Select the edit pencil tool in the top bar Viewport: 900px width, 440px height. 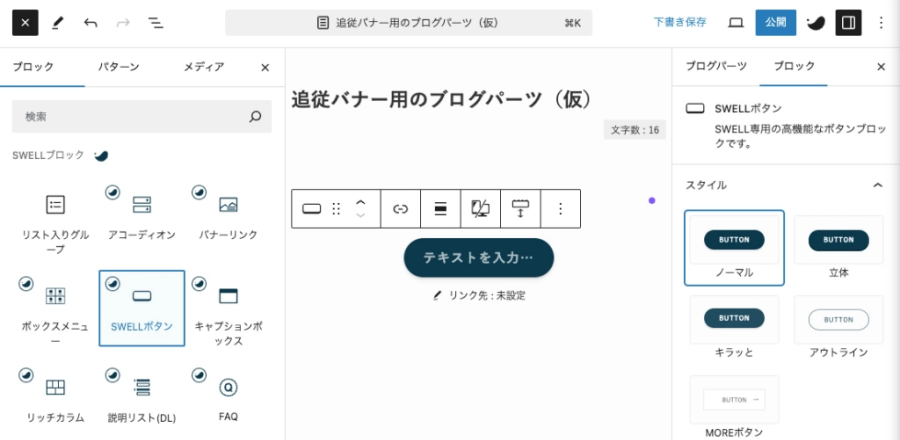[x=57, y=23]
